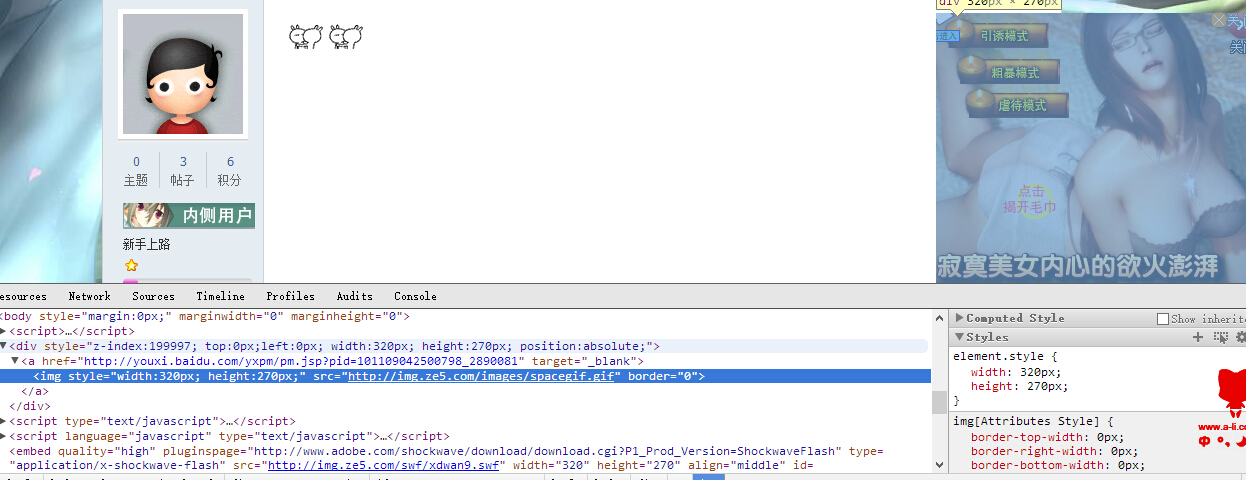Click the 新手上路 user rank text

[x=147, y=244]
